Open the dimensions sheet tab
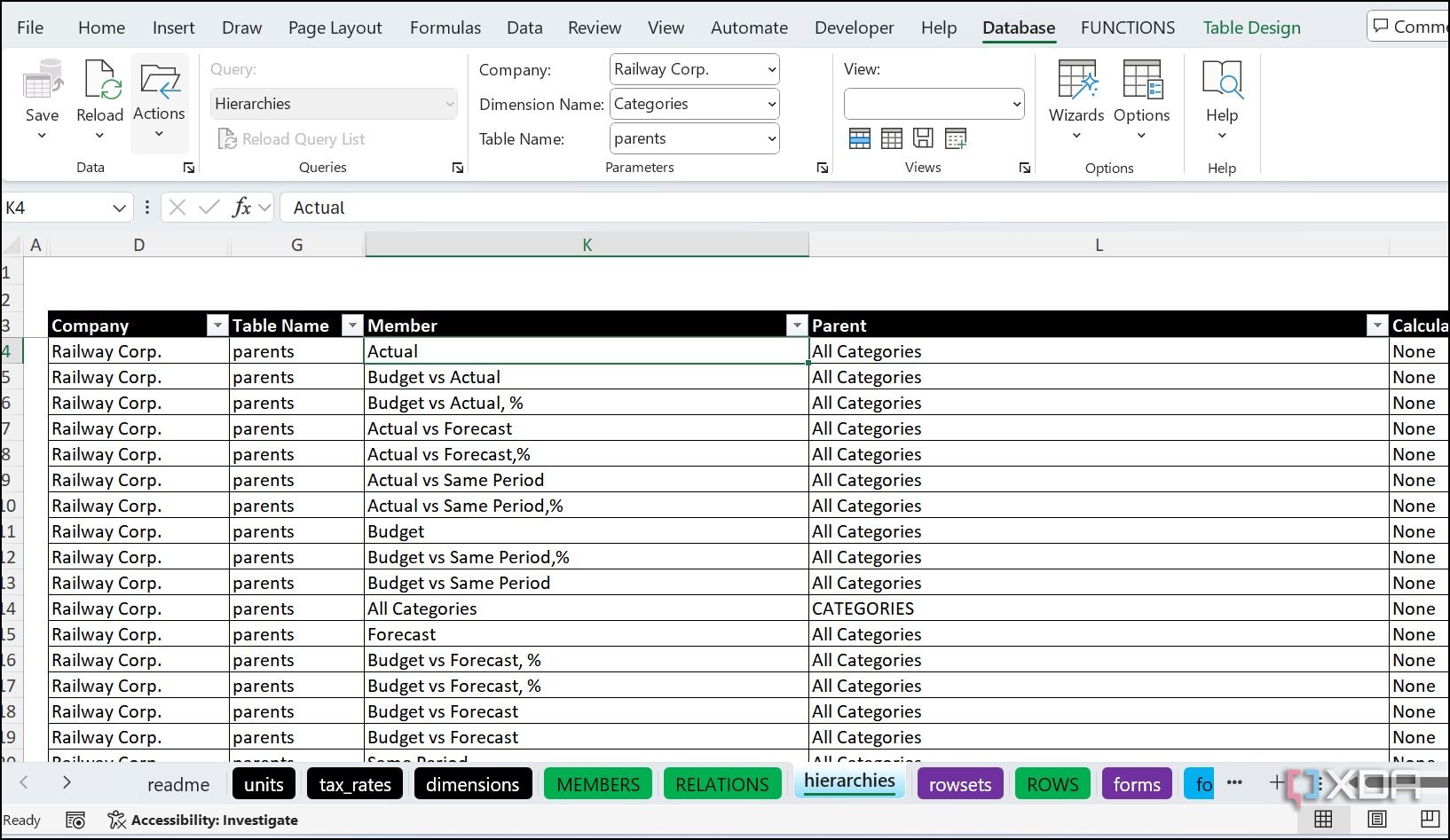 point(472,784)
